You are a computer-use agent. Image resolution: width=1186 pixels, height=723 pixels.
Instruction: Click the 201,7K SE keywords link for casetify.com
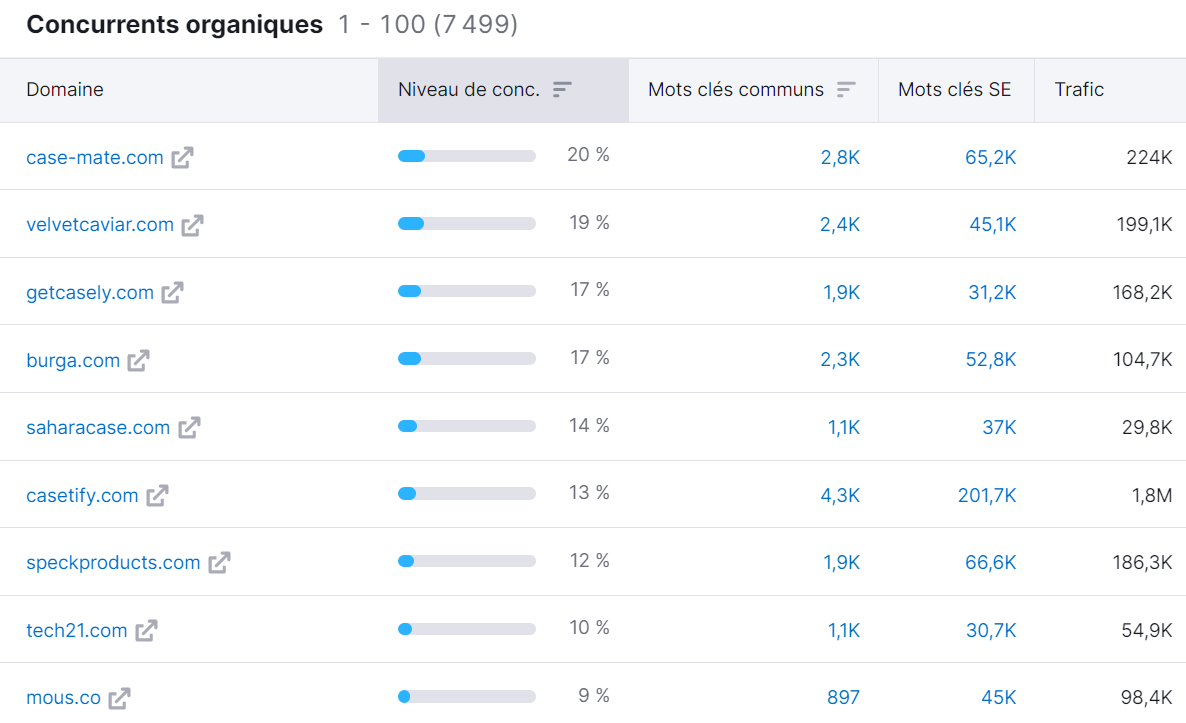tap(987, 494)
